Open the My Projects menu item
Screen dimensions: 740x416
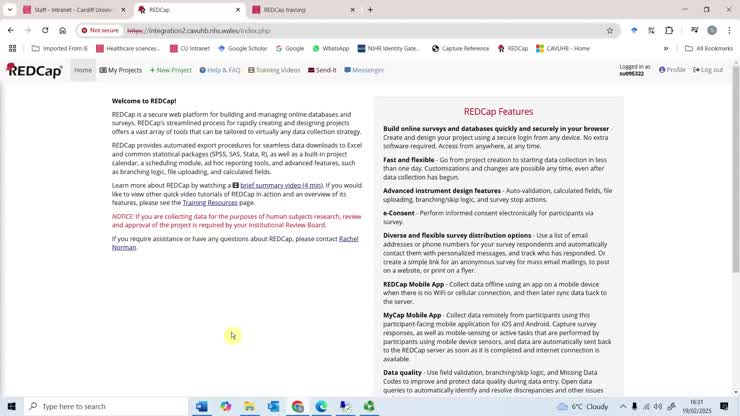tap(121, 70)
